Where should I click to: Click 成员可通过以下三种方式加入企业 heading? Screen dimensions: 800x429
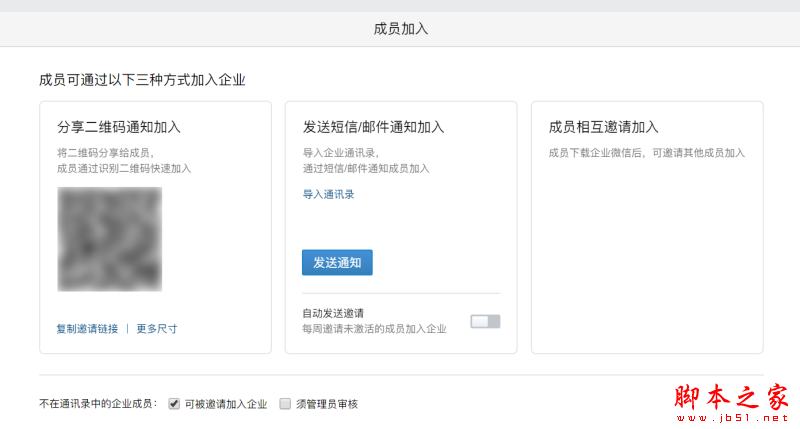142,80
